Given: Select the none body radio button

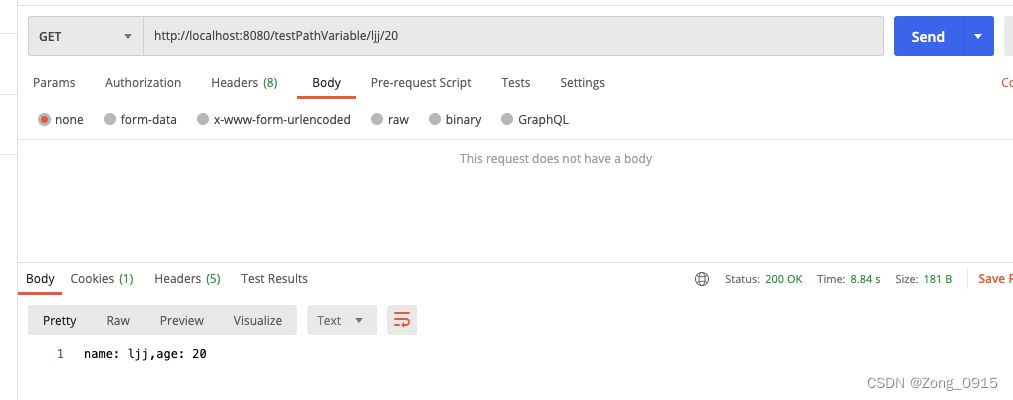Looking at the screenshot, I should (x=44, y=119).
